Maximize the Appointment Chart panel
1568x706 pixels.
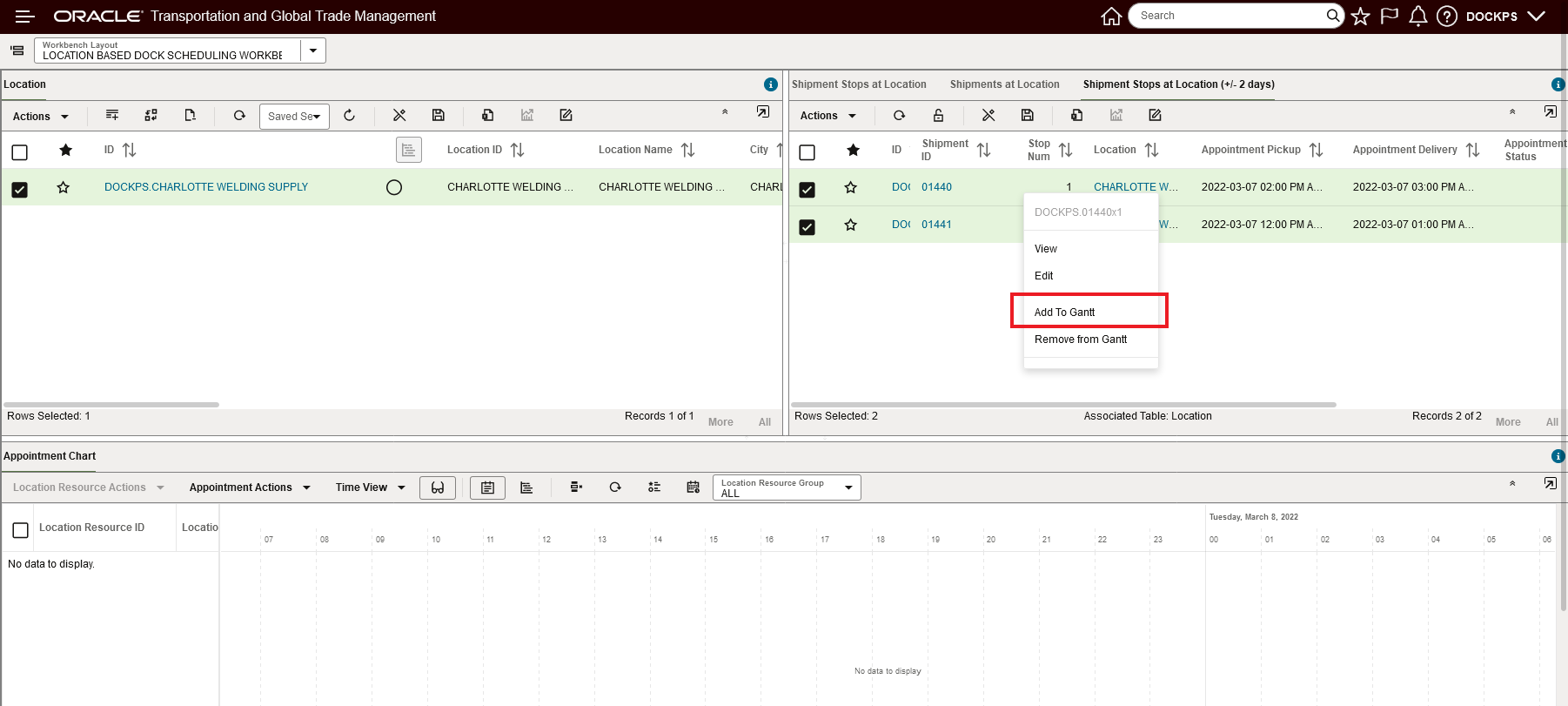(x=1550, y=483)
